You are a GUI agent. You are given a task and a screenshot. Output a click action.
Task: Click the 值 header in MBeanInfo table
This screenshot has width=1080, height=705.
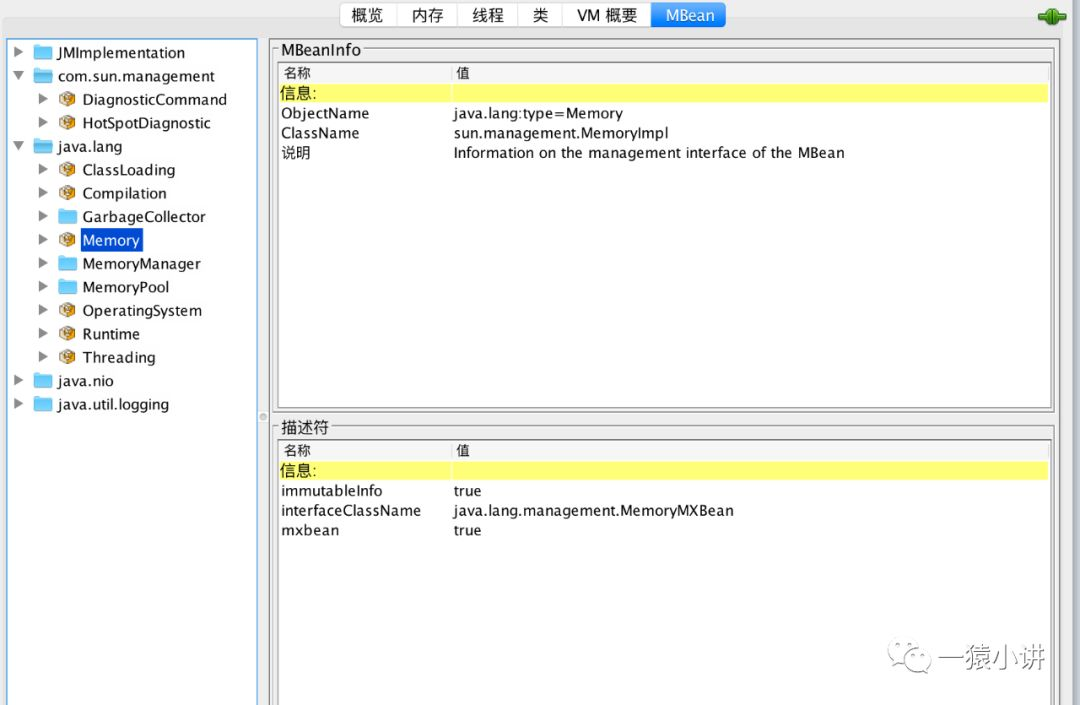[x=751, y=73]
